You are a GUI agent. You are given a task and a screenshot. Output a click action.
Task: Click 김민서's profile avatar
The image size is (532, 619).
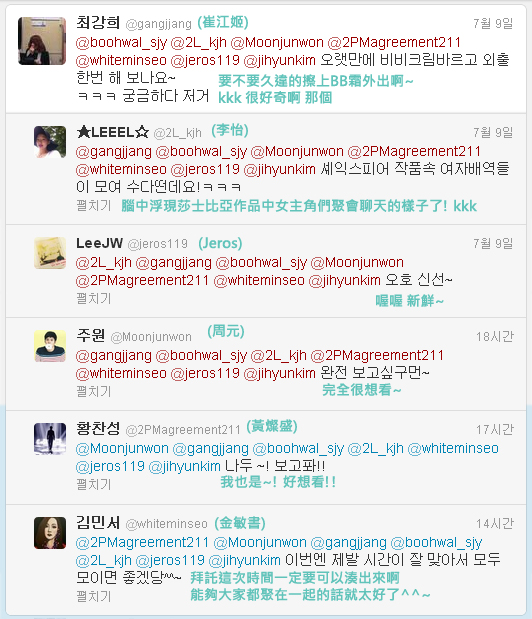(x=50, y=533)
